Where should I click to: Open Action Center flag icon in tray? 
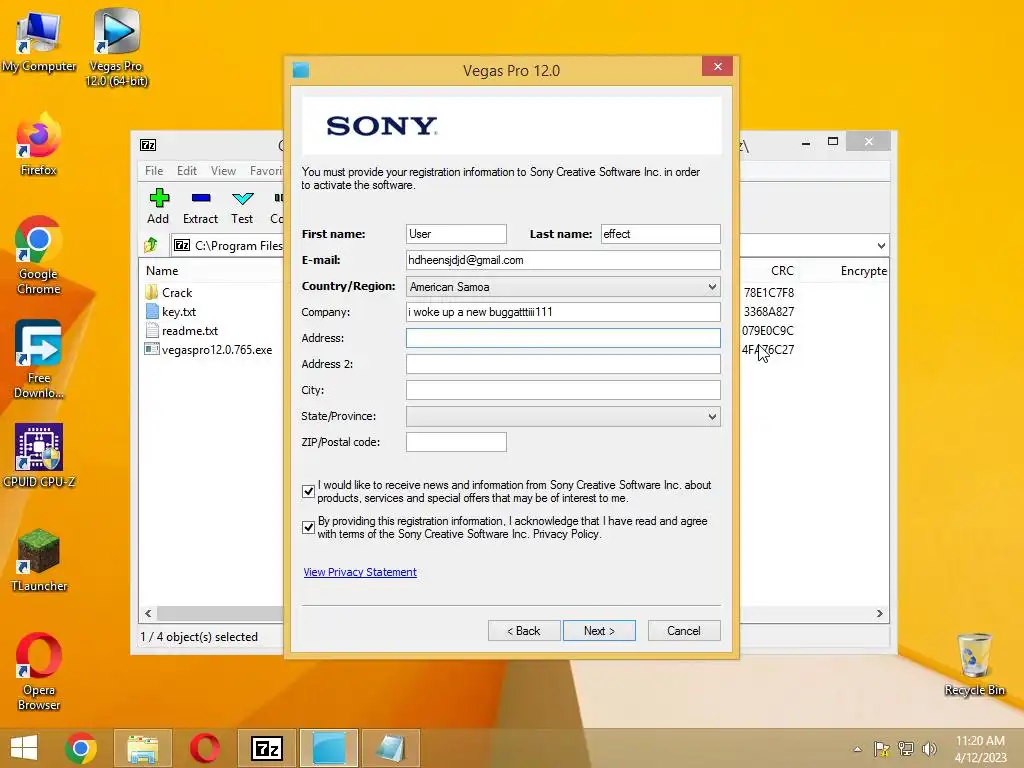(881, 748)
